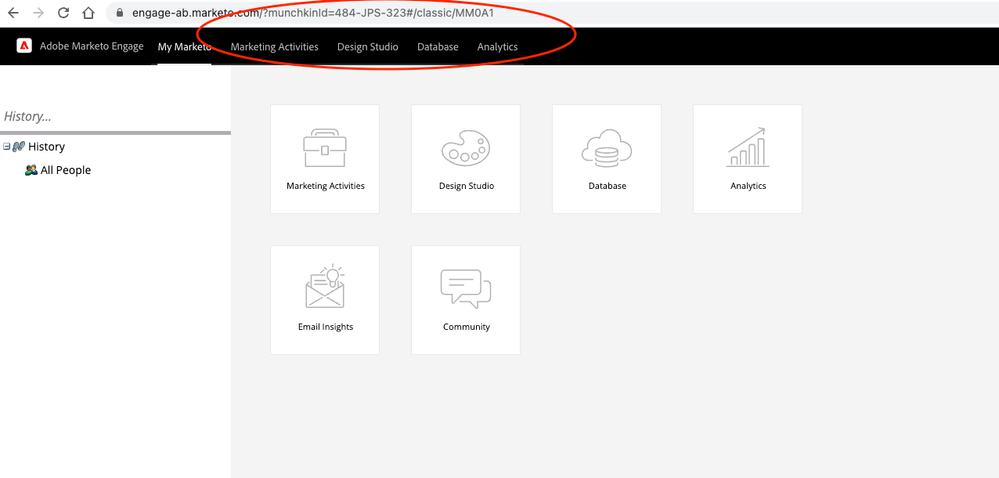Click the browser address bar URL
Screen dimensions: 999x478
click(x=313, y=13)
